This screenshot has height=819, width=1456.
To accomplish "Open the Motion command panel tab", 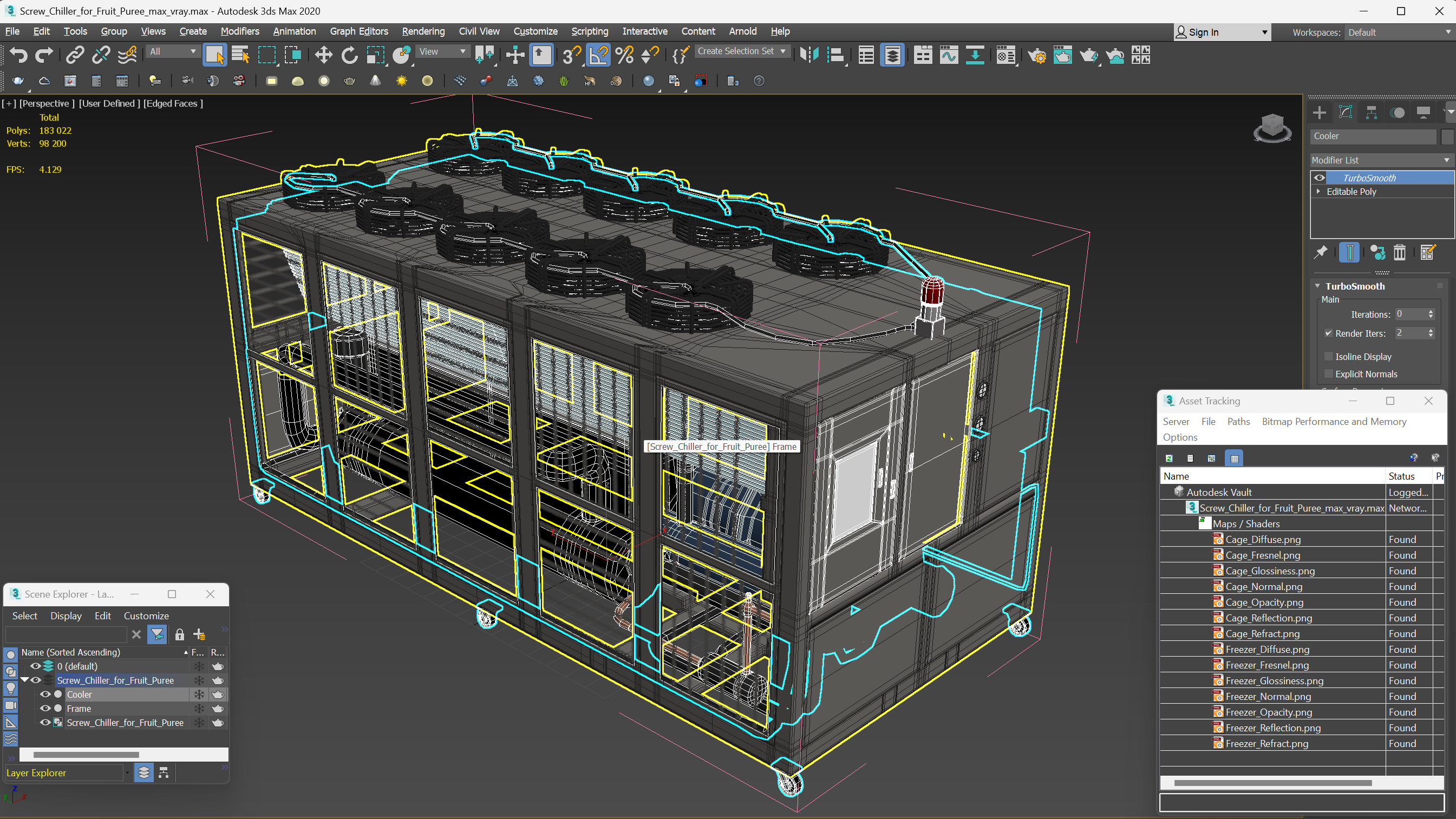I will point(1397,113).
